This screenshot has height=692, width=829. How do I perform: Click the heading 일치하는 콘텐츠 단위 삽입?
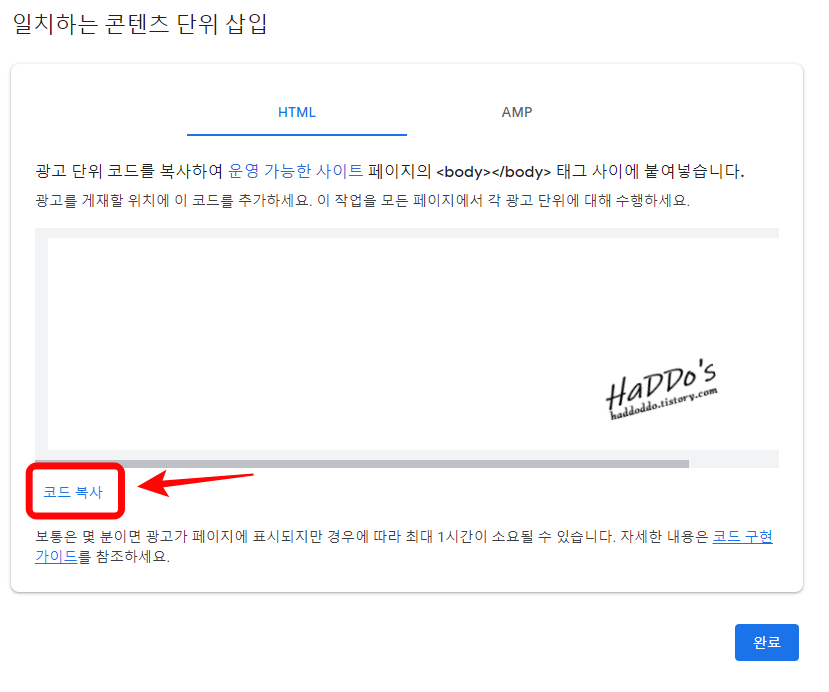[x=140, y=24]
